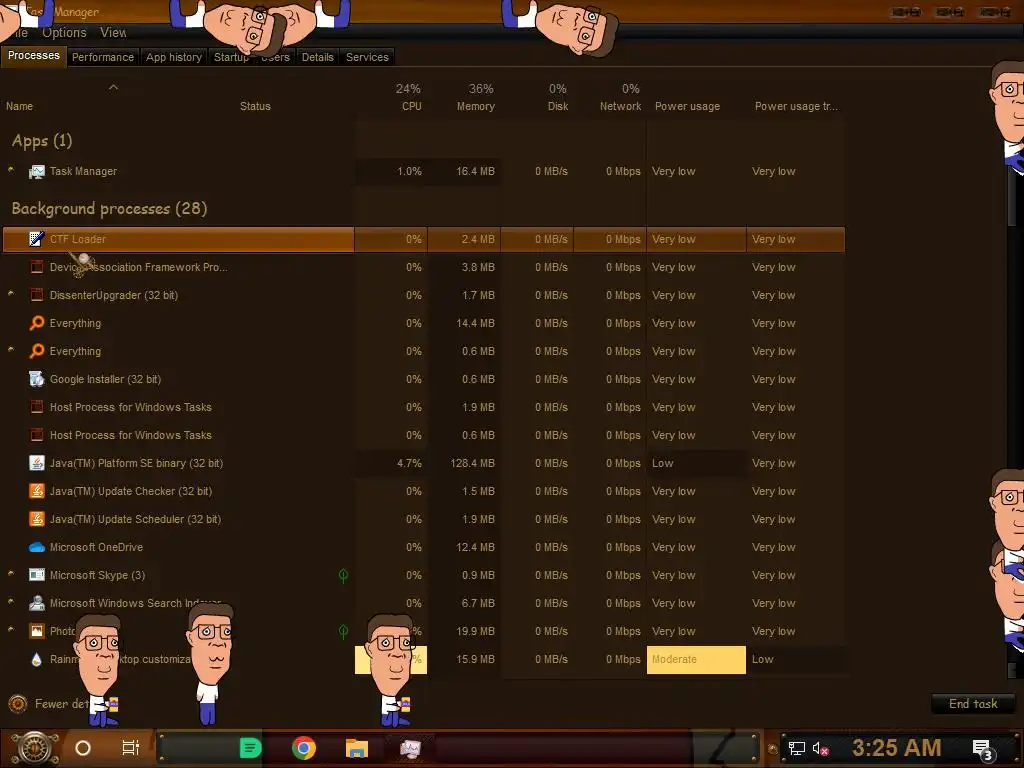Sort by the Status column header
1024x768 pixels.
coord(255,106)
